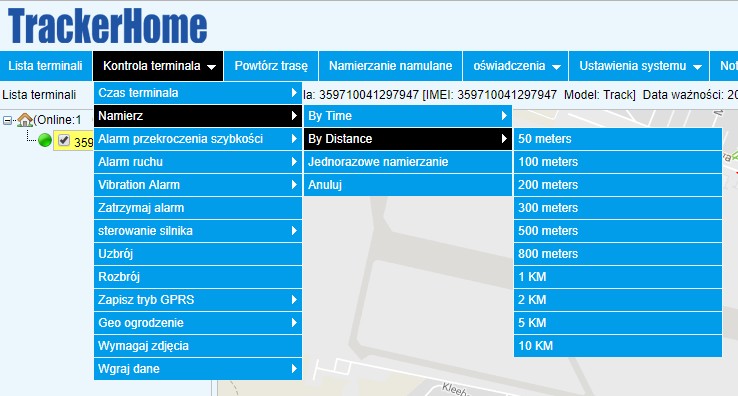Expand Alarm przekroczenia szybkości submenu
The image size is (738, 396).
click(198, 139)
